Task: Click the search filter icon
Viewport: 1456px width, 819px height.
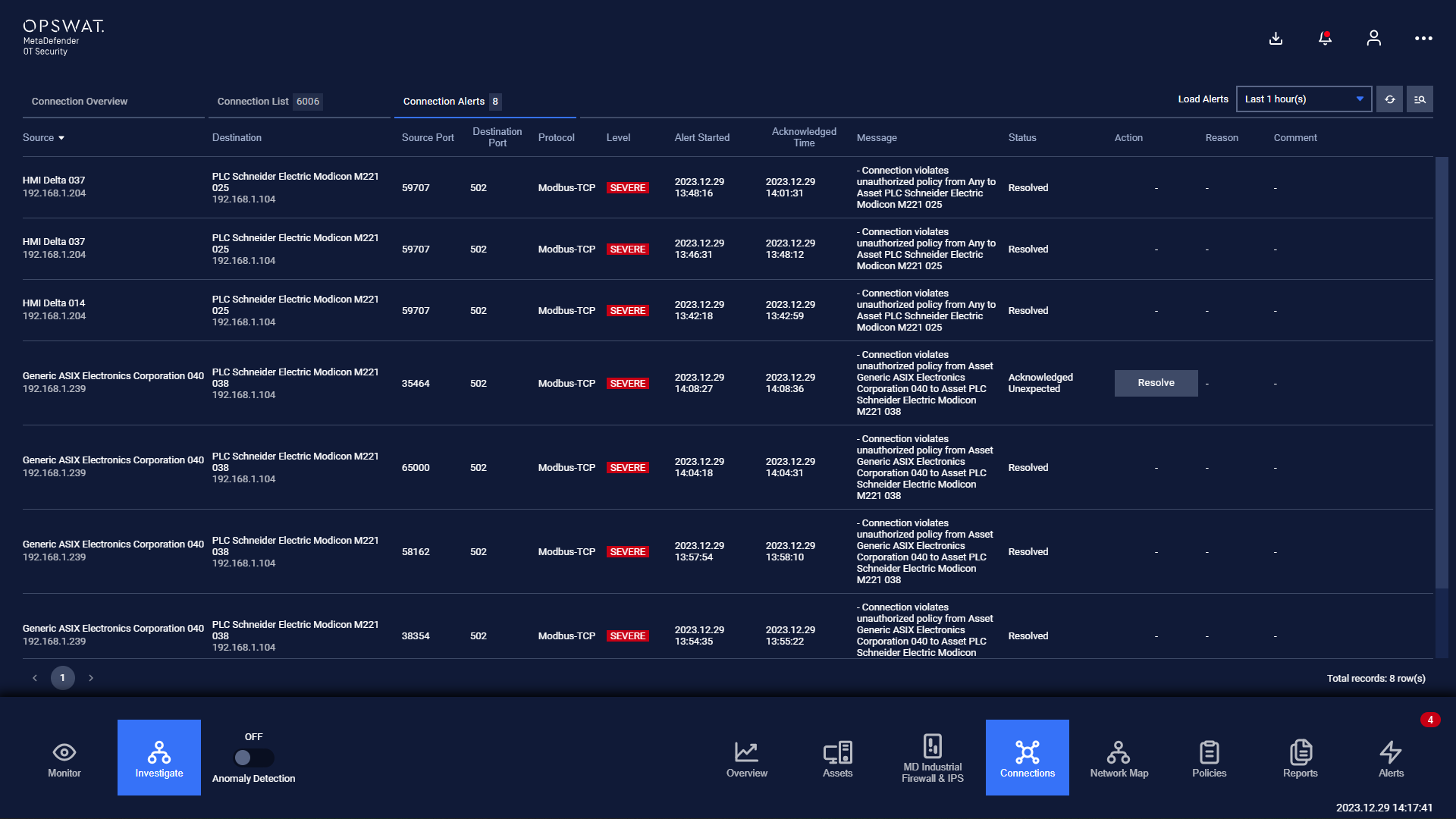Action: (x=1420, y=99)
